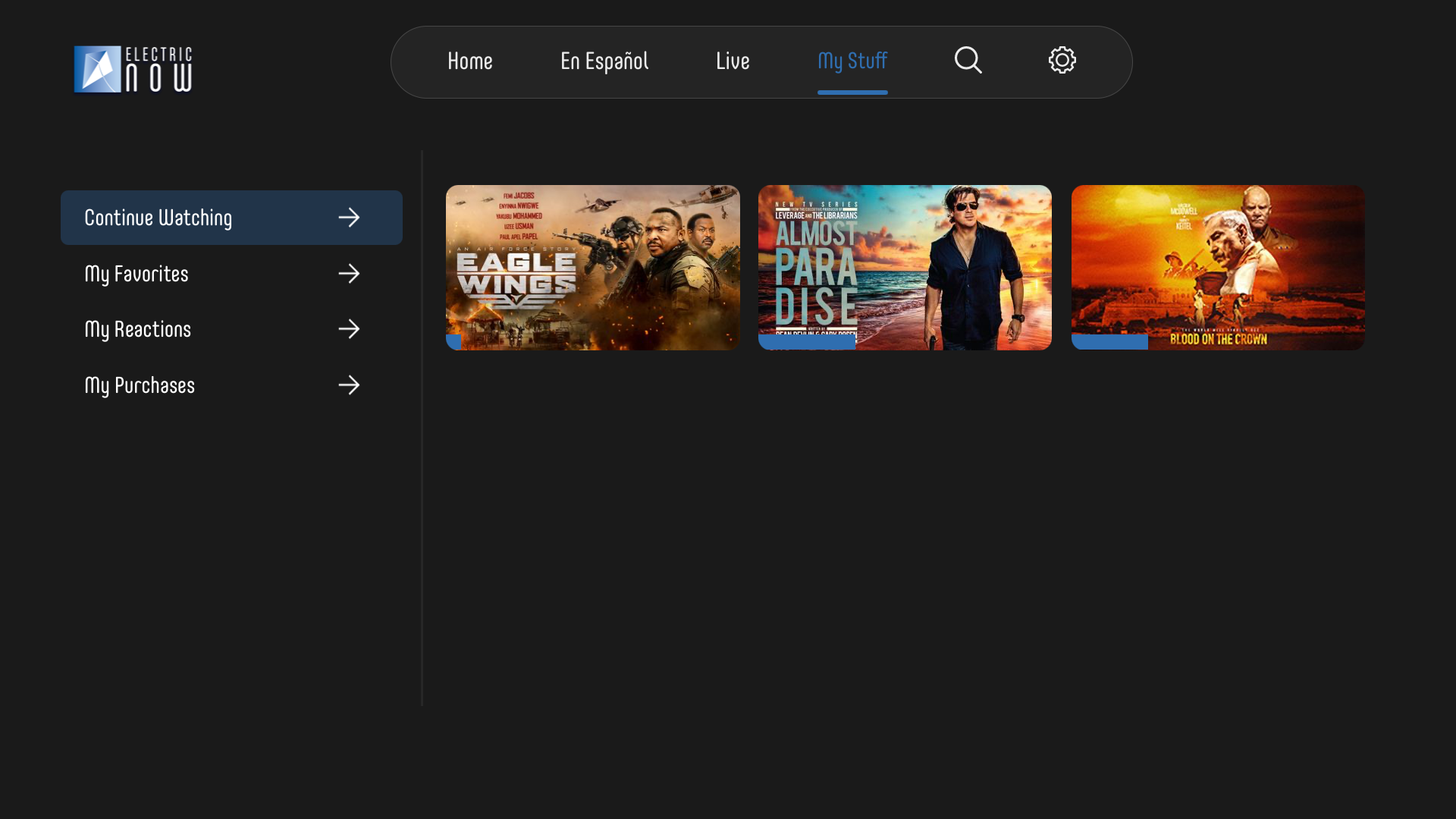Show My Reactions in the sidebar
This screenshot has height=819, width=1456.
pos(231,329)
